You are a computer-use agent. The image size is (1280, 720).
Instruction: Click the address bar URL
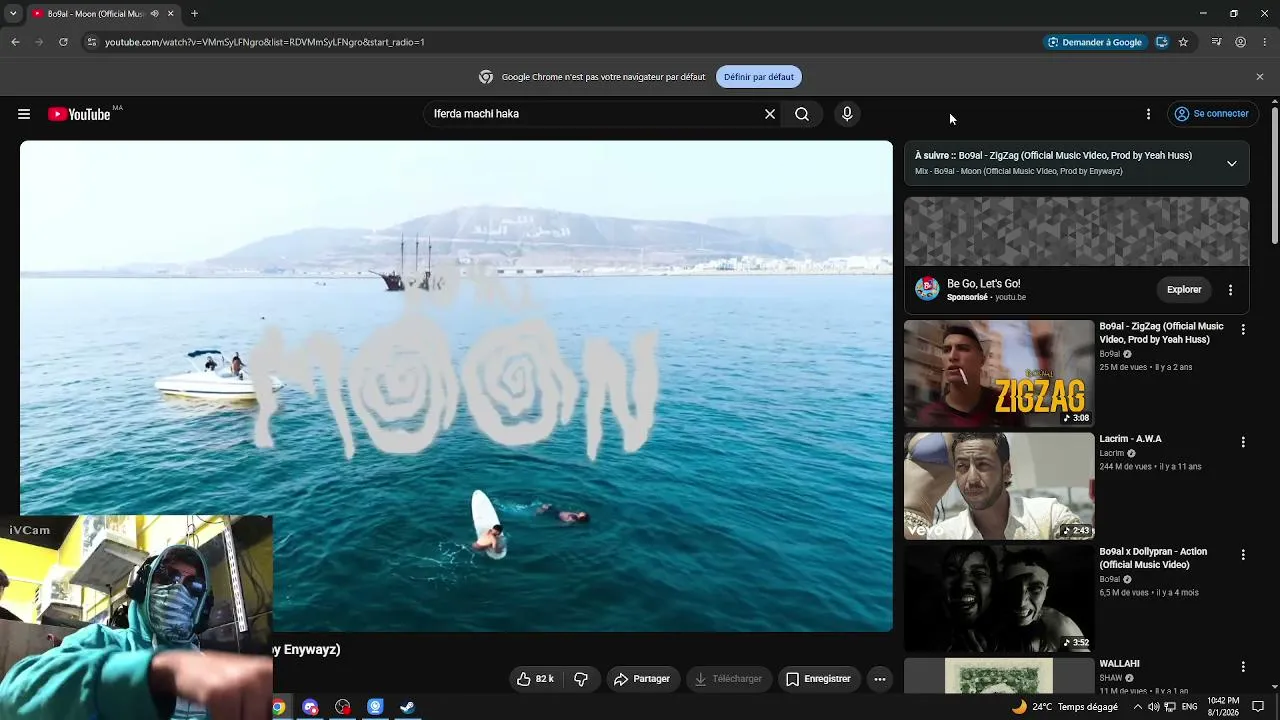point(265,42)
